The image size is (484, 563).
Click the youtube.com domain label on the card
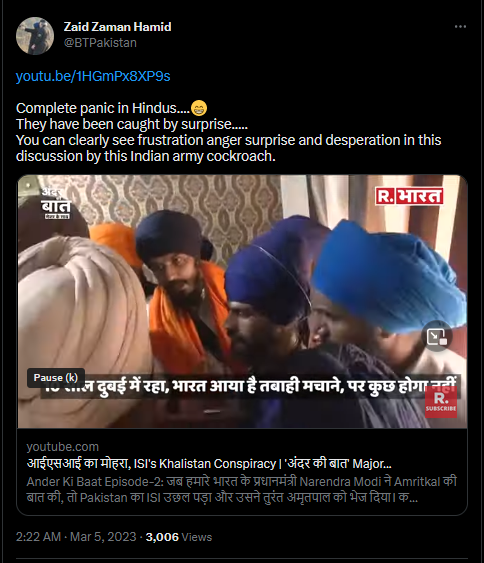point(62,447)
